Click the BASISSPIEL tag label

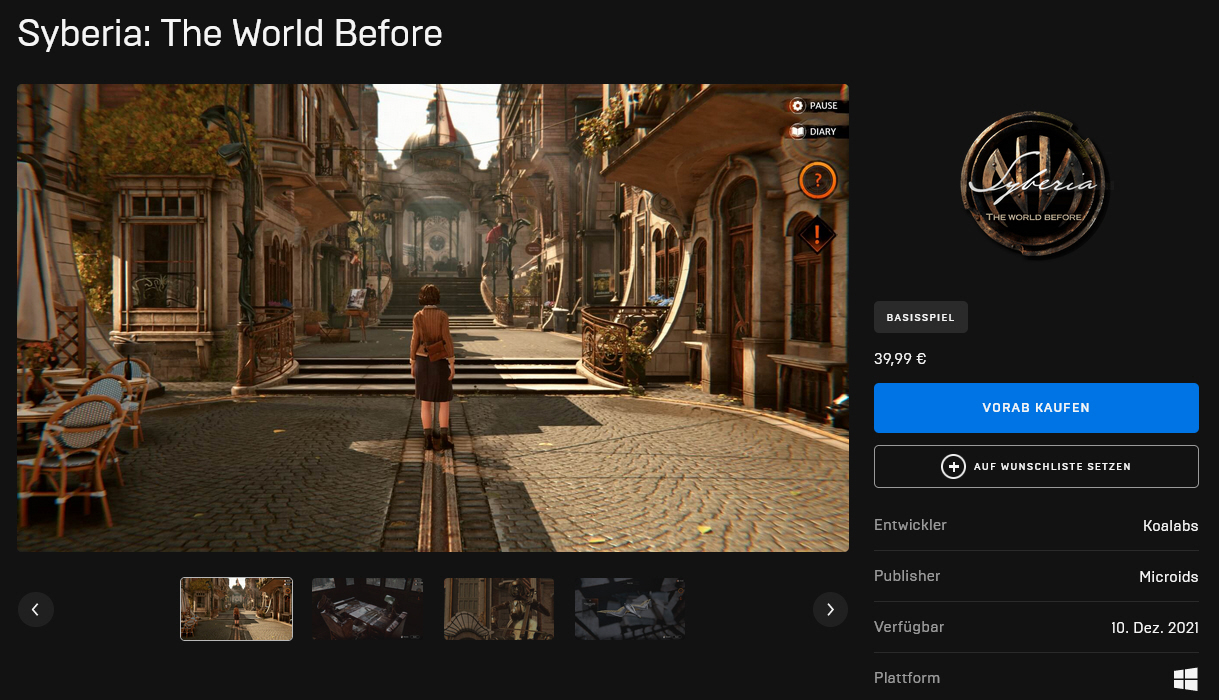click(921, 317)
